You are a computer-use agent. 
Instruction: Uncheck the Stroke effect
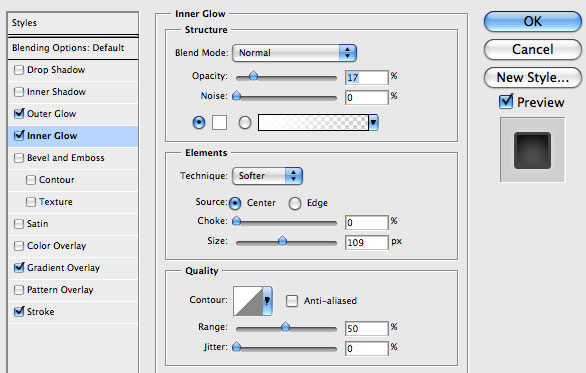click(19, 311)
